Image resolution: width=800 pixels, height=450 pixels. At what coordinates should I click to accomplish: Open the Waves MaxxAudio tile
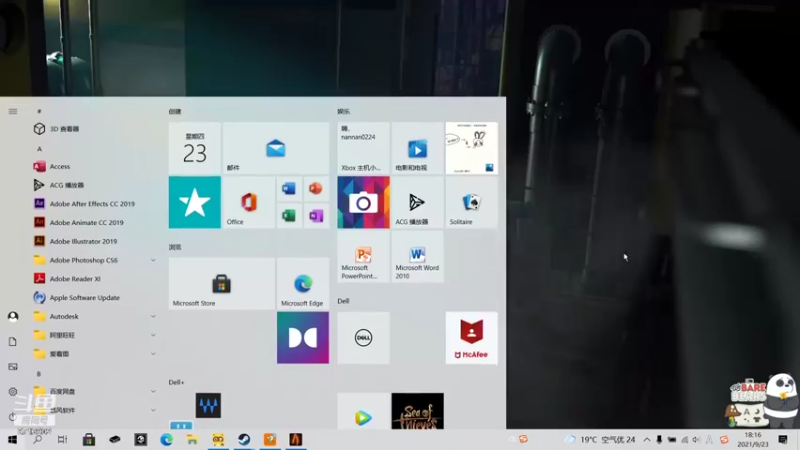click(x=208, y=406)
